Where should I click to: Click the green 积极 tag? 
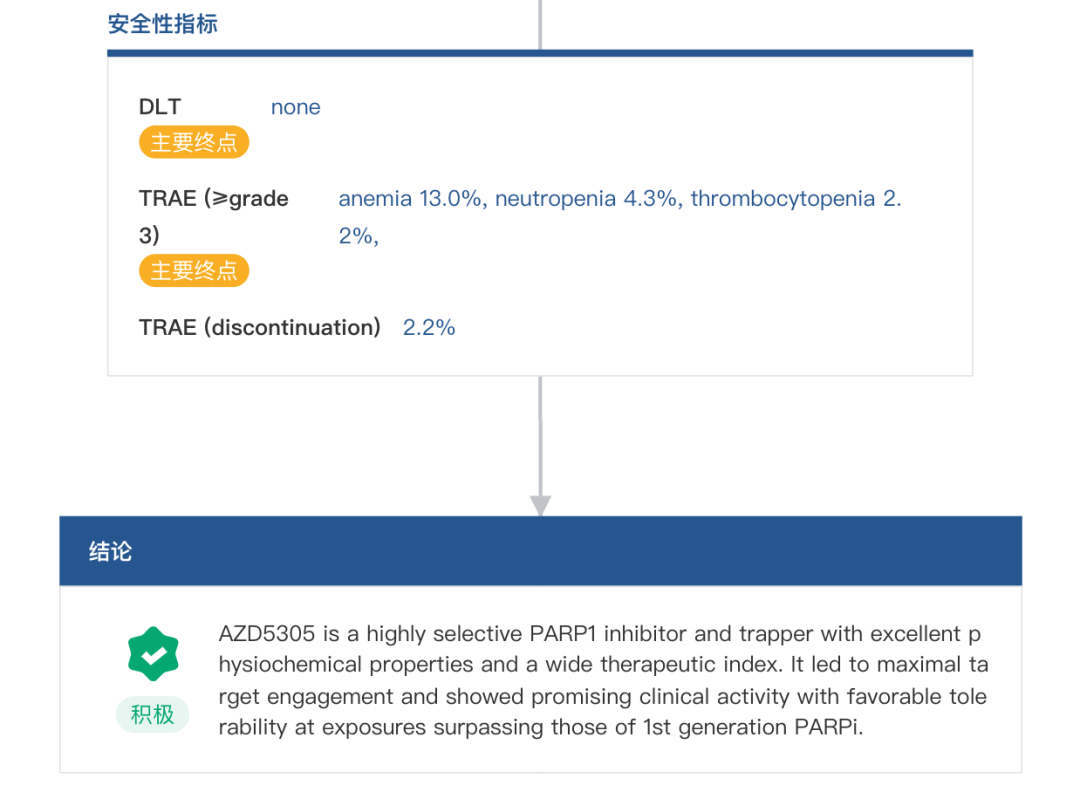pos(152,715)
